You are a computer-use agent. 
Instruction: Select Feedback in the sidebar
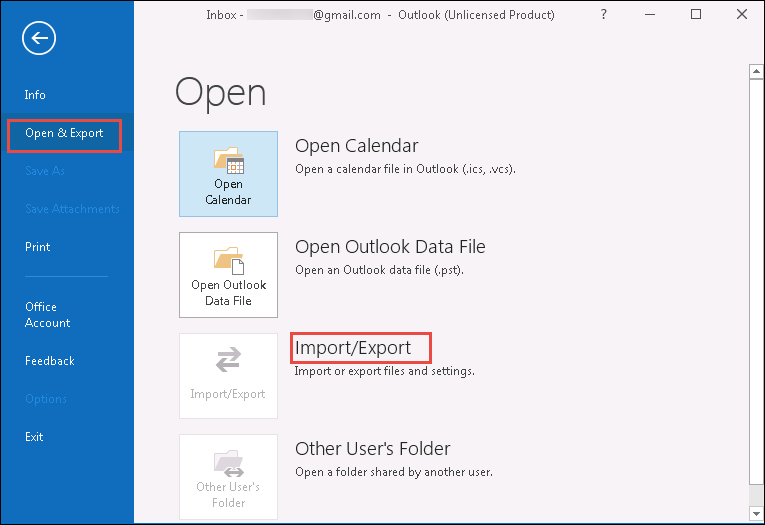tap(49, 361)
